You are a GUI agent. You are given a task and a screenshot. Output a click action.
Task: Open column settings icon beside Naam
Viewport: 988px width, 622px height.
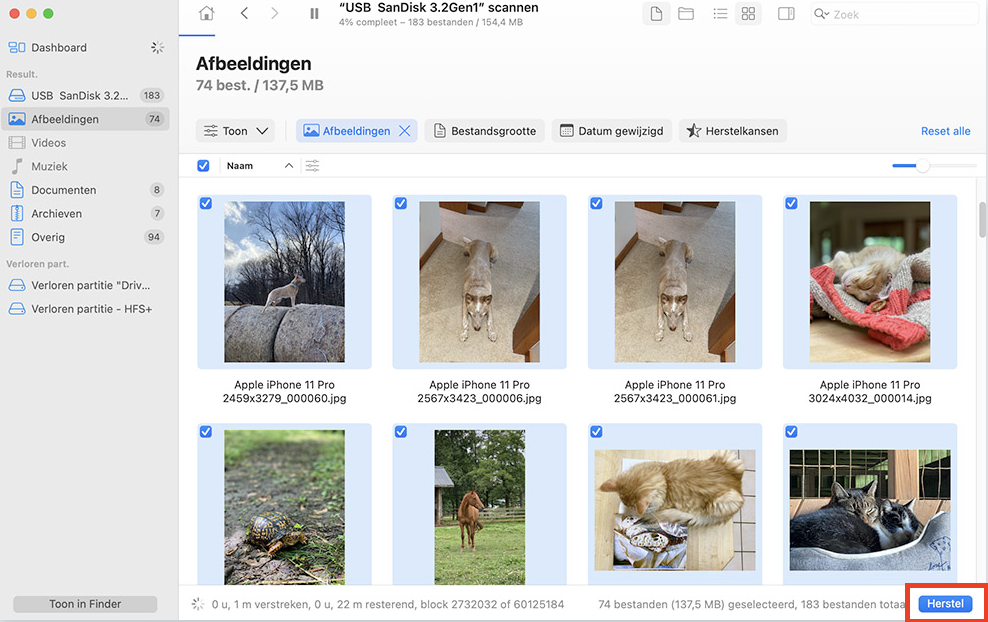313,166
